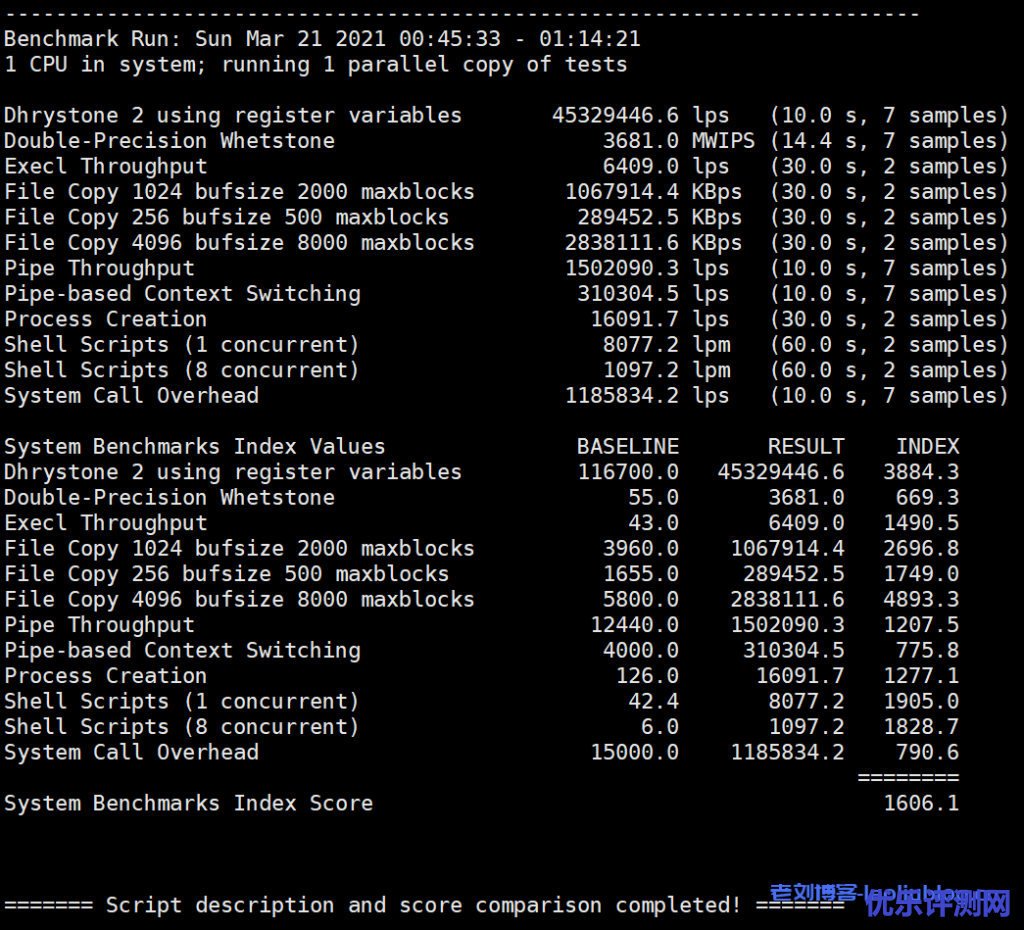This screenshot has height=930, width=1024.
Task: Select the Benchmark Run date line
Action: click(x=322, y=39)
